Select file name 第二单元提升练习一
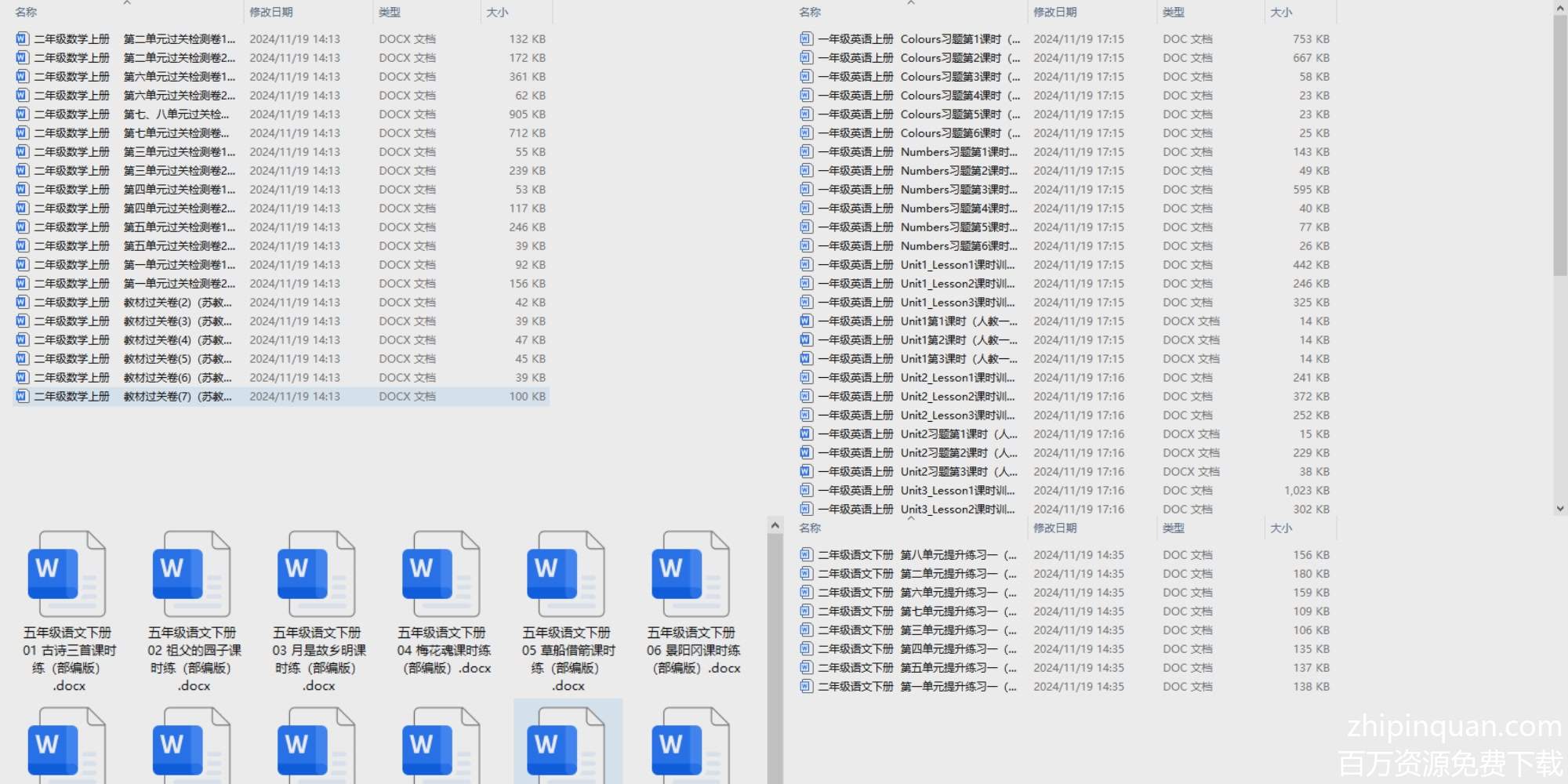Screen dimensions: 1568x784 [917, 573]
